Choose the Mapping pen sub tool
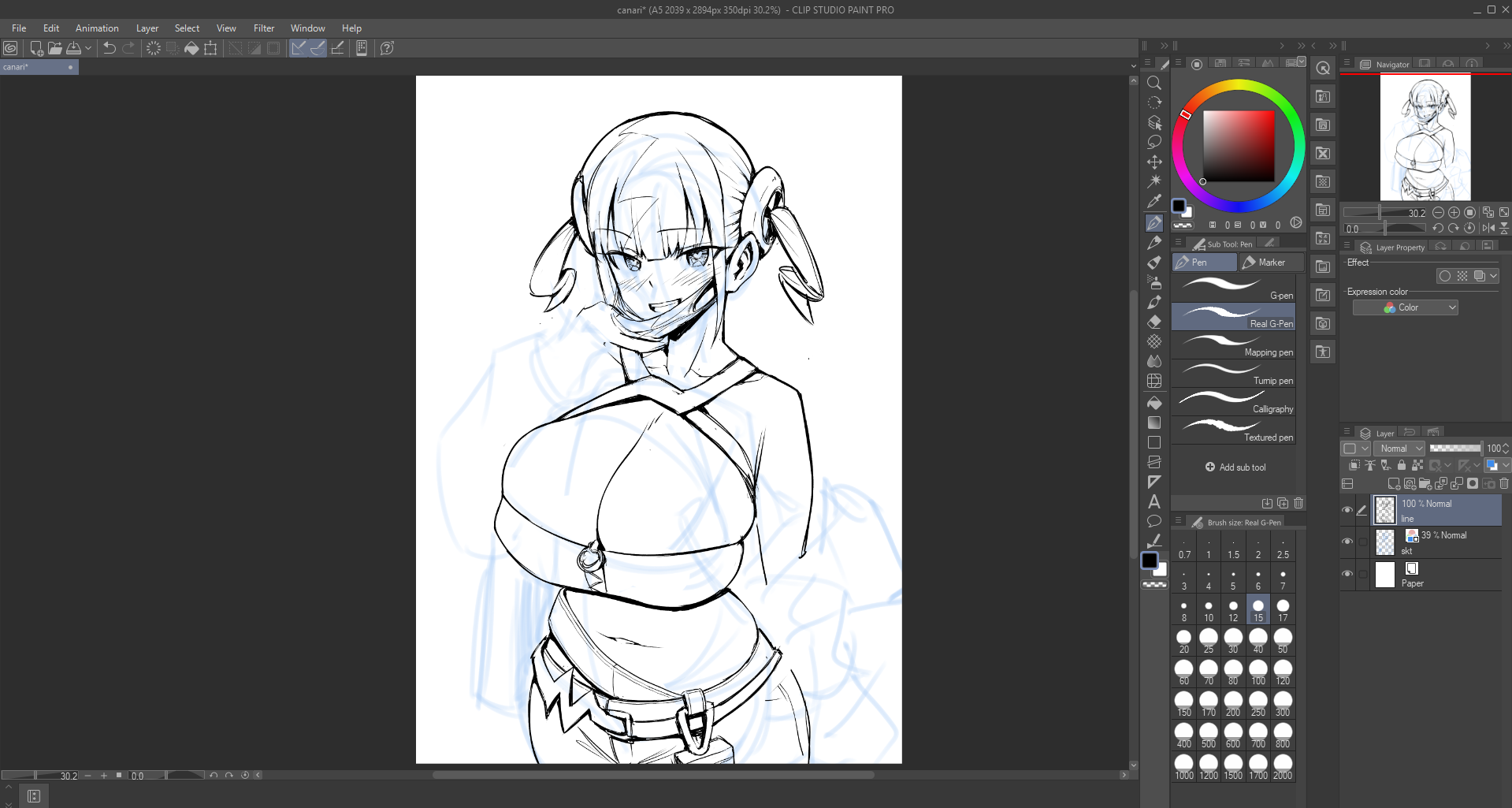Screen dimensions: 1512x808 tap(1233, 344)
